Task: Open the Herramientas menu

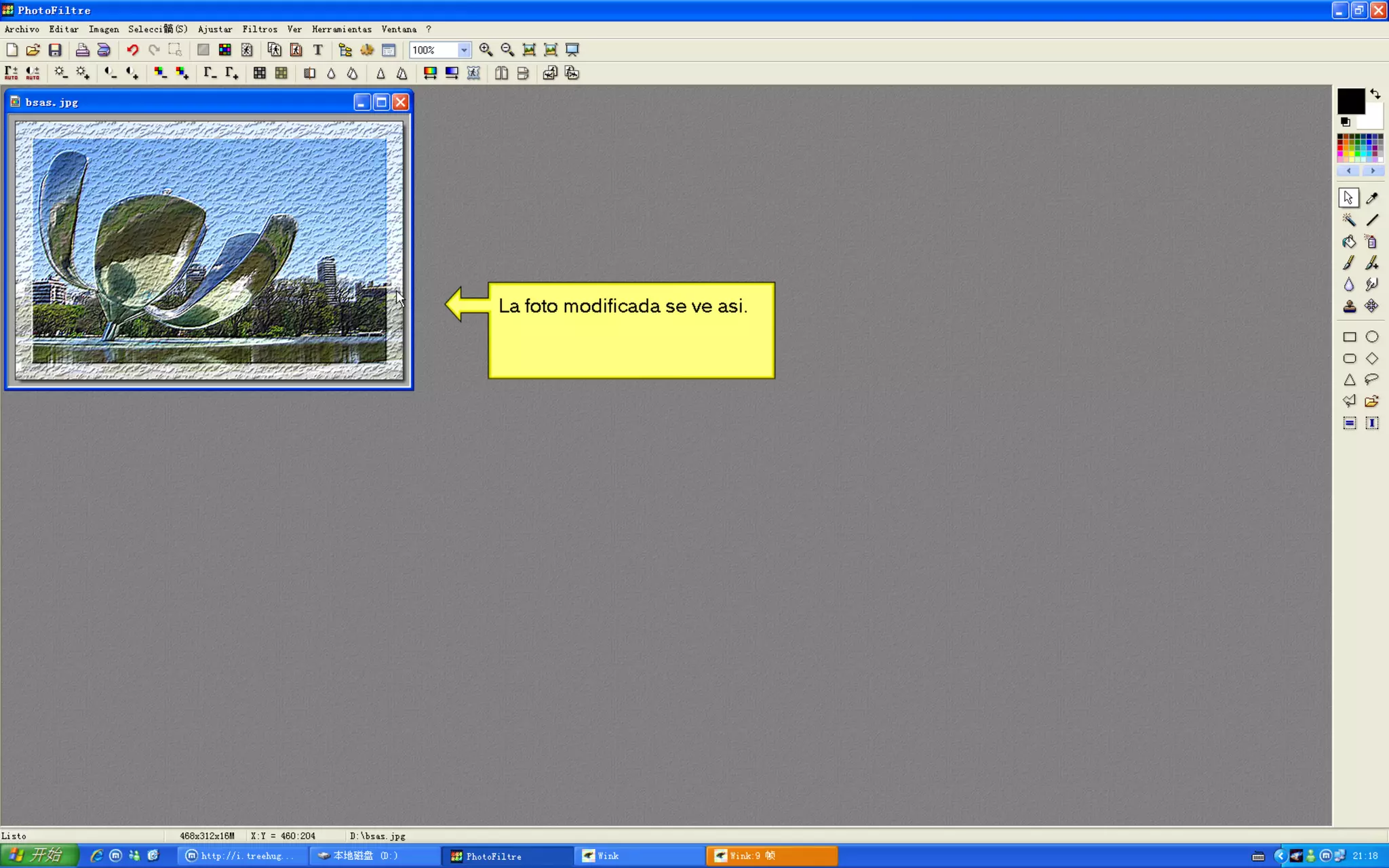Action: click(x=342, y=29)
